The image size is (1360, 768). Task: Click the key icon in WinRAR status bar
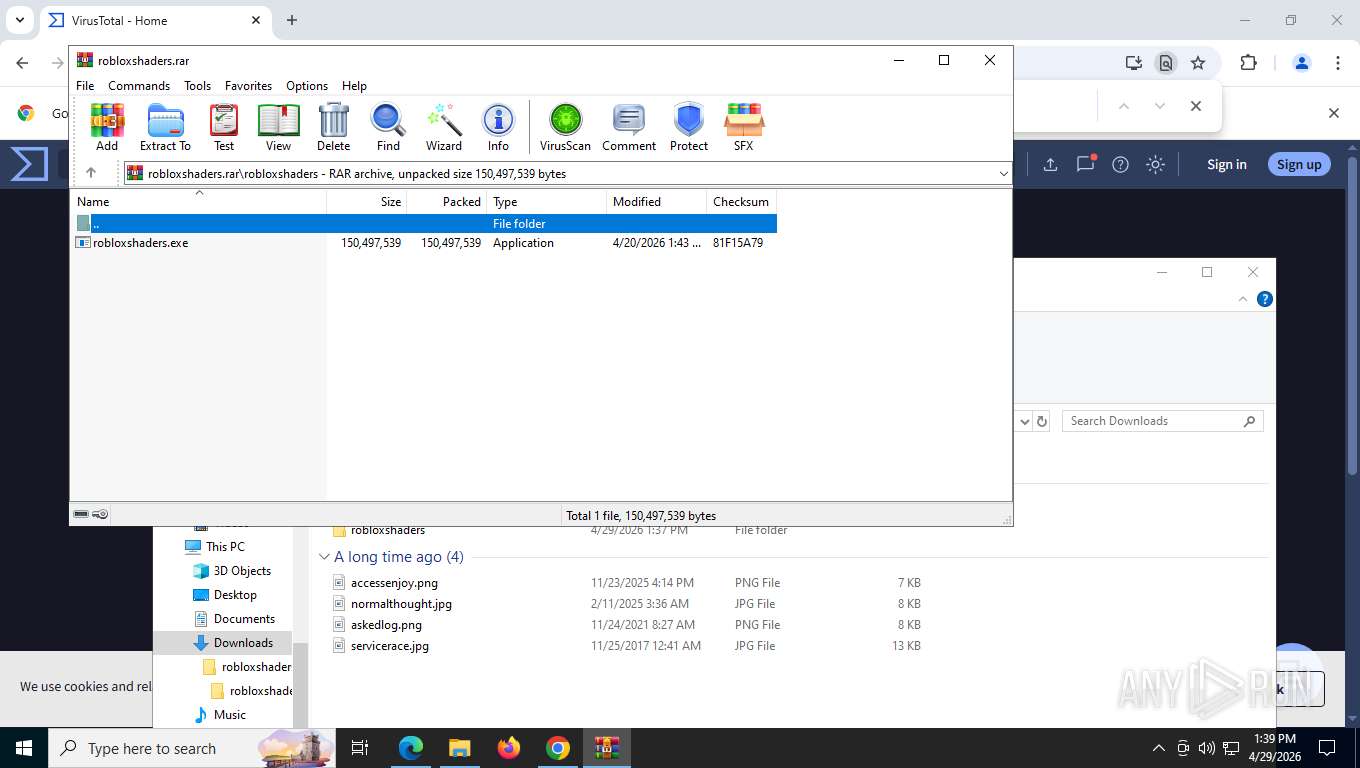(x=100, y=514)
